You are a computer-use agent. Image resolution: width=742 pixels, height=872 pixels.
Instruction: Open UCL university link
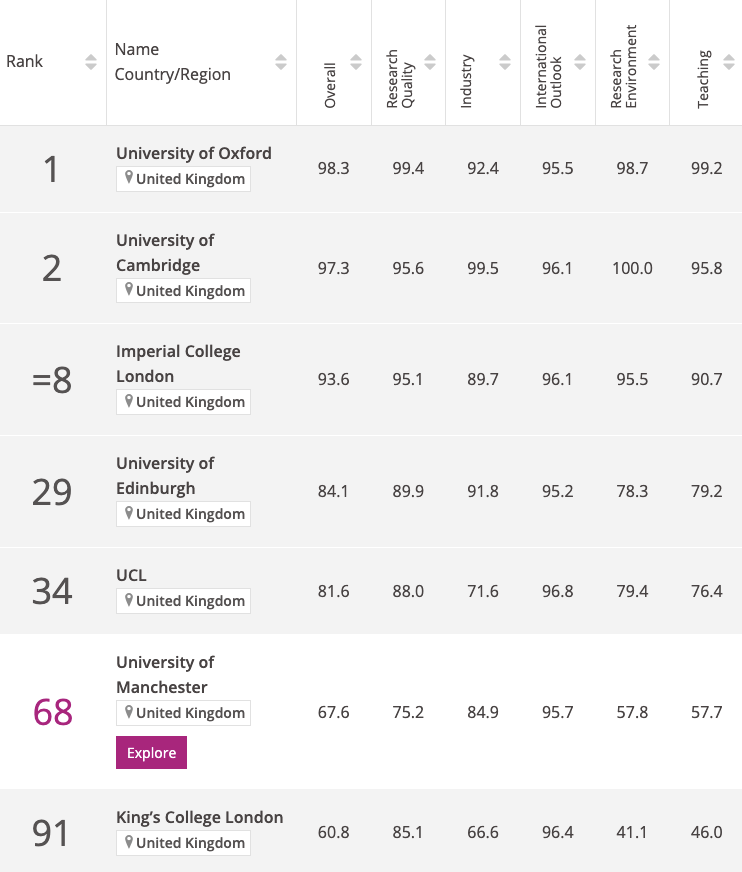[131, 575]
